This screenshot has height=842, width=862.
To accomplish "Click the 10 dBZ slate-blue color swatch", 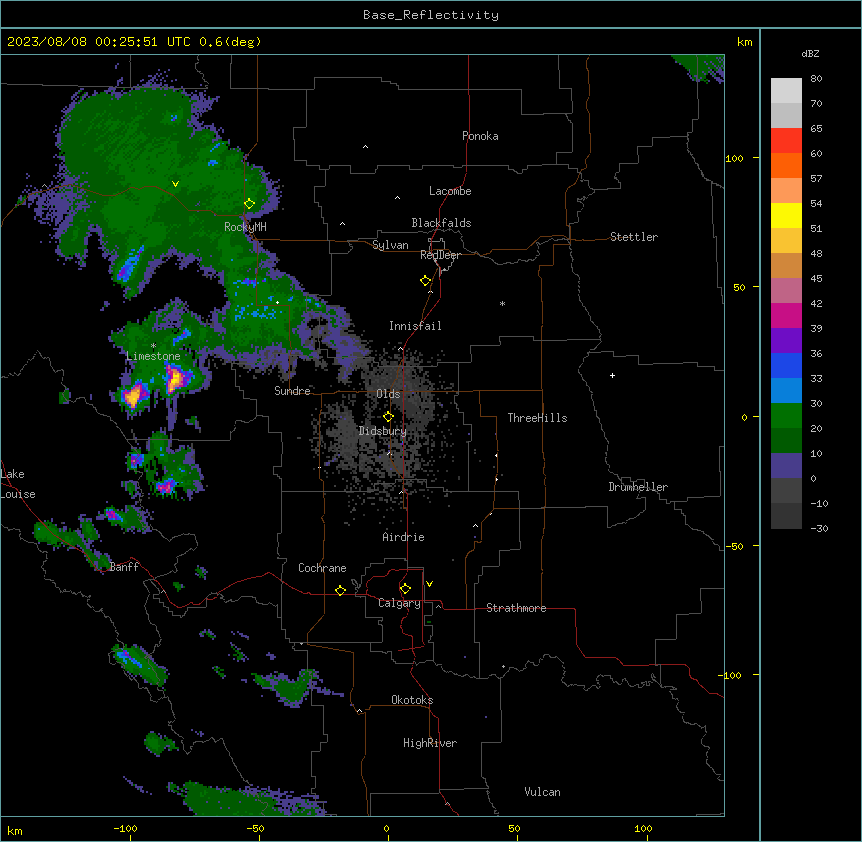I will click(x=786, y=466).
